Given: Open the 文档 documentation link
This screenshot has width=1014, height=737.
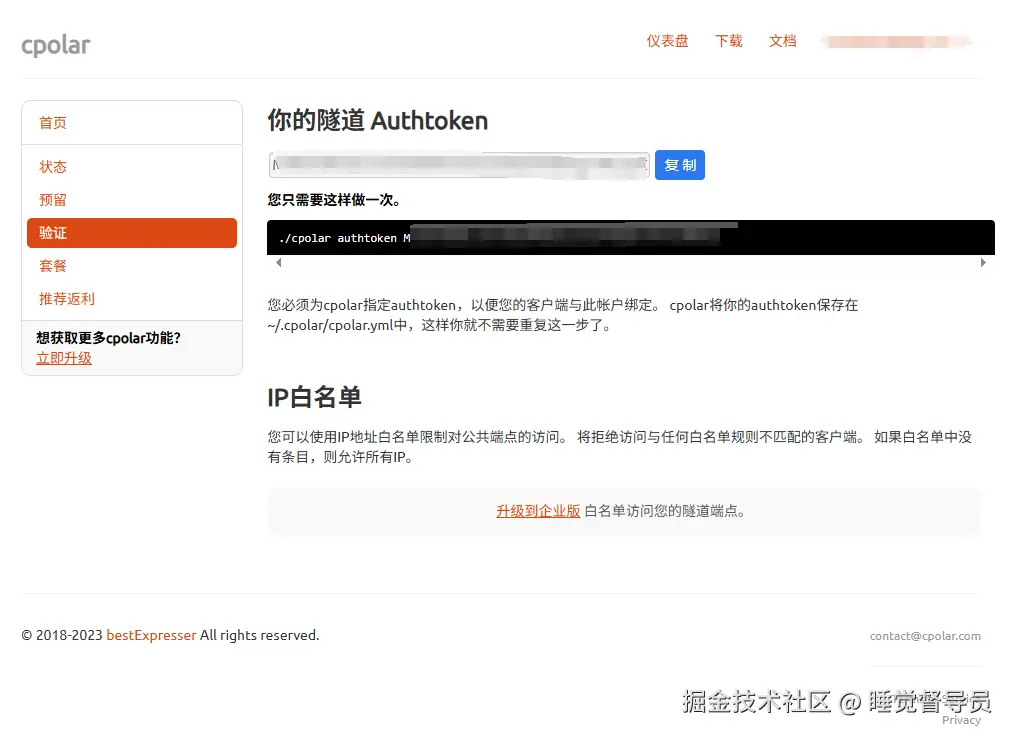Looking at the screenshot, I should click(x=782, y=41).
